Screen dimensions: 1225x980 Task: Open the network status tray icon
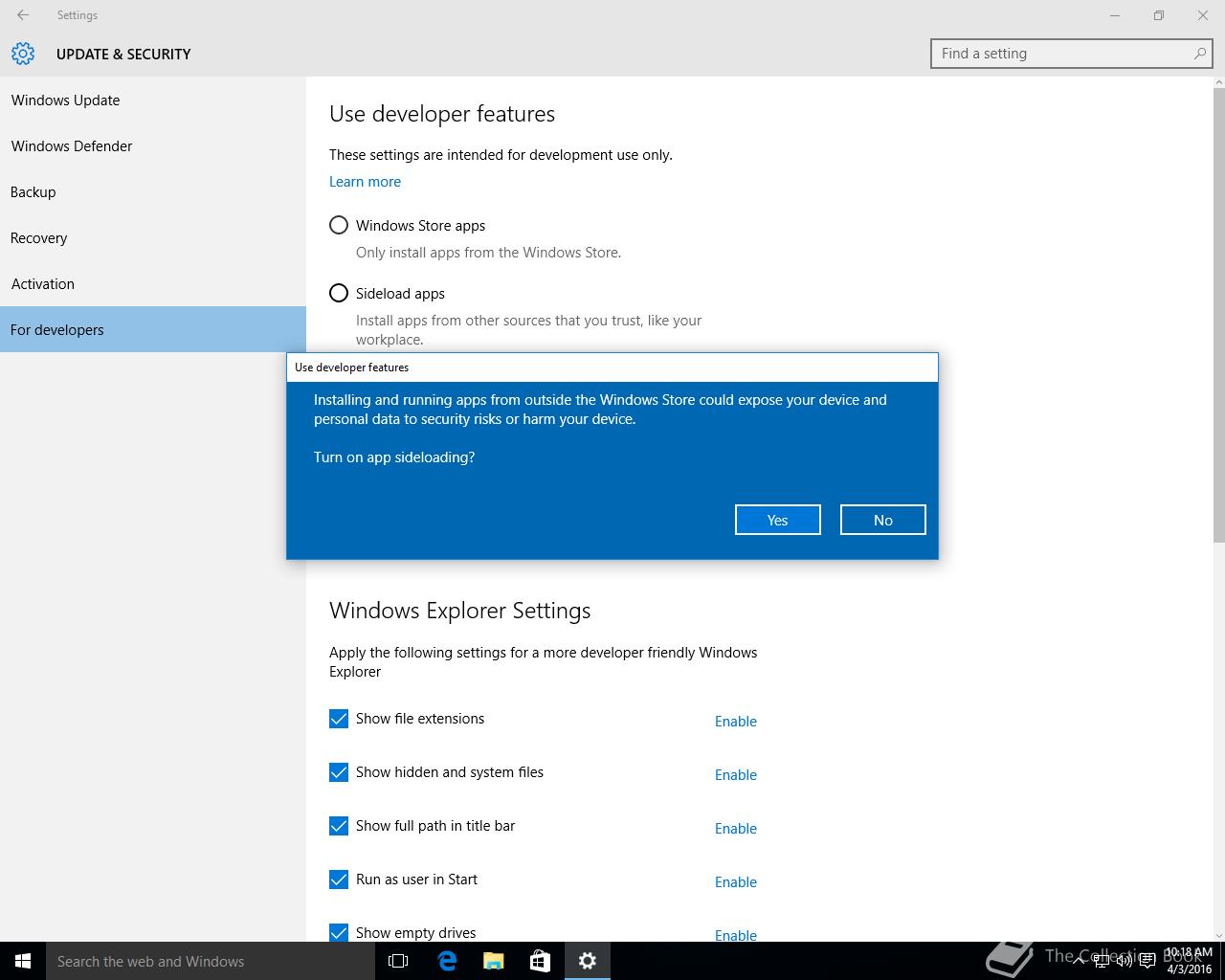click(1102, 961)
